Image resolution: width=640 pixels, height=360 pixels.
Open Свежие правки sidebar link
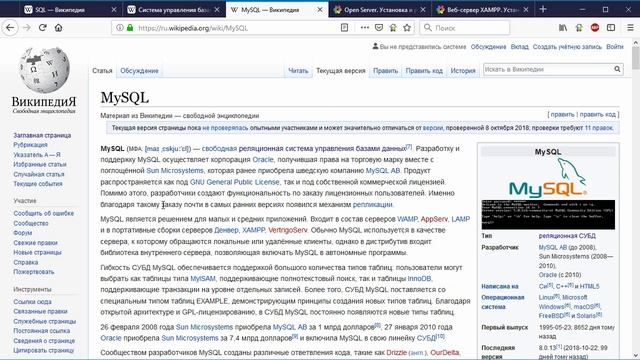point(35,243)
